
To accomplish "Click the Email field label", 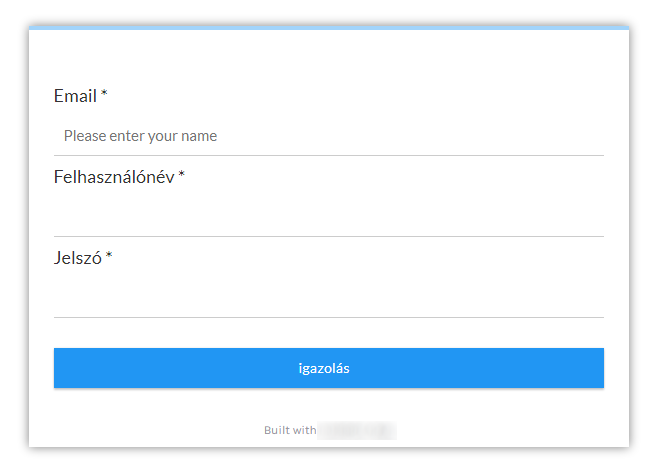I will point(75,96).
